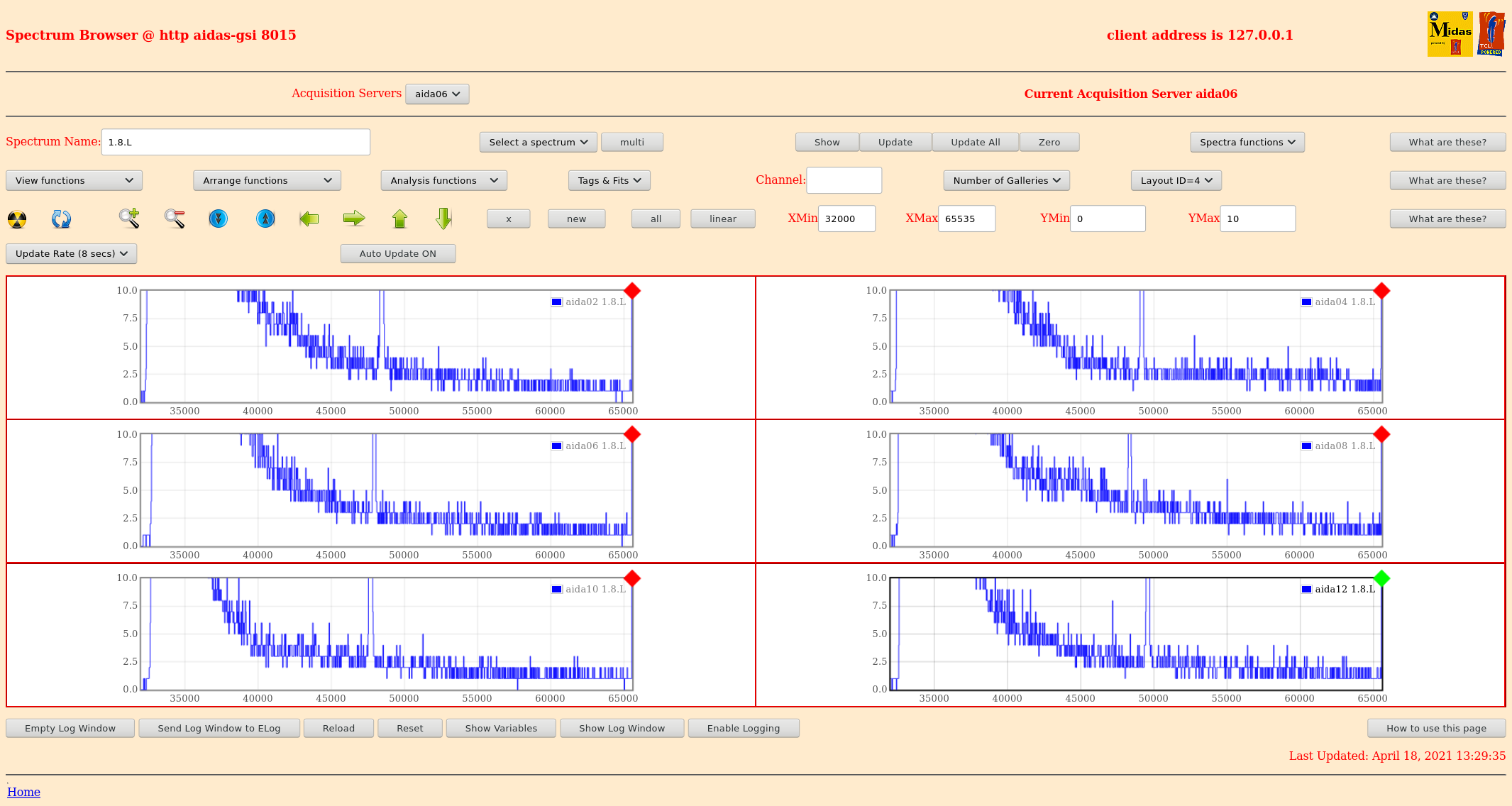Image resolution: width=1512 pixels, height=806 pixels.
Task: Open the Layout ID=4 dropdown
Action: point(1176,180)
